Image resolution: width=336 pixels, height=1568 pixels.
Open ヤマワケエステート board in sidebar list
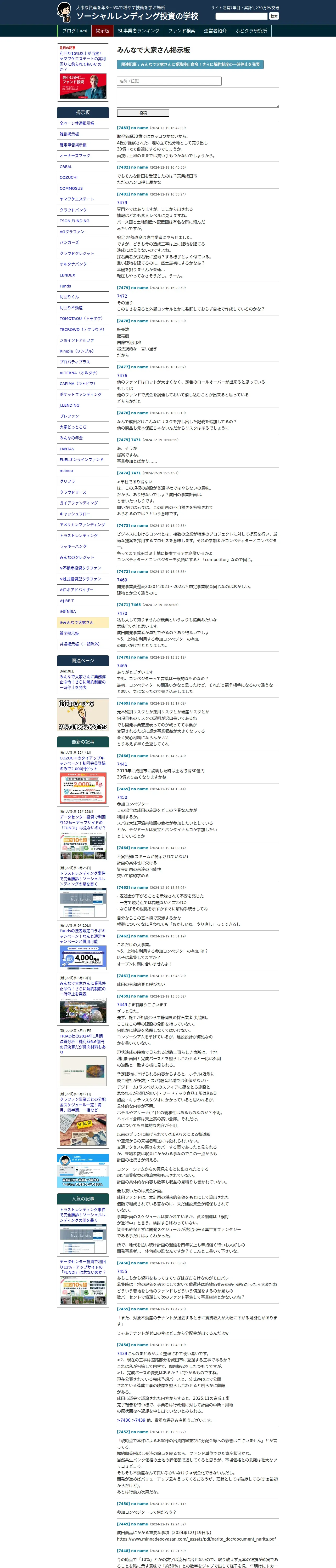83,200
